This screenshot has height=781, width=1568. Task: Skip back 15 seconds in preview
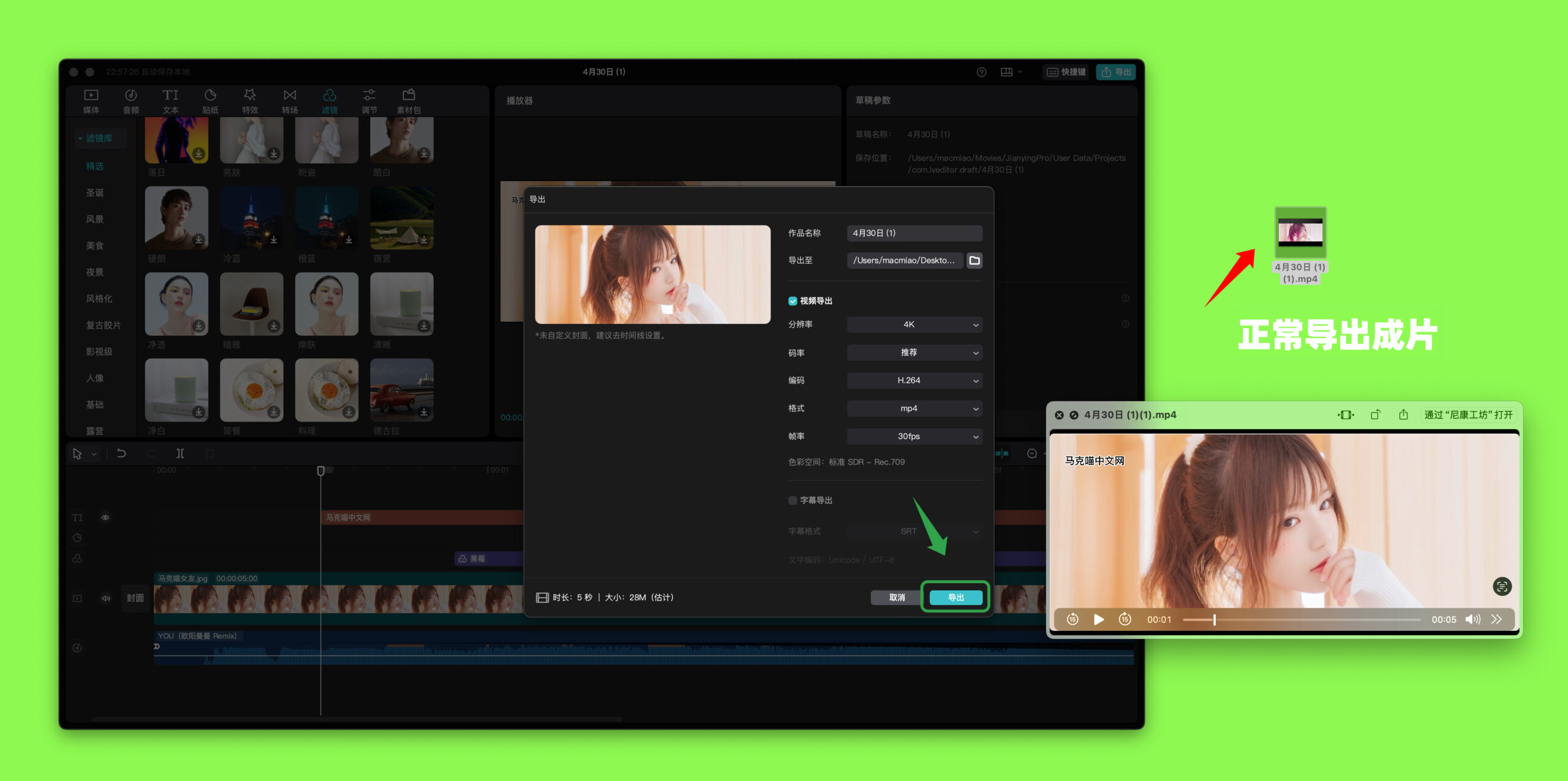1072,619
